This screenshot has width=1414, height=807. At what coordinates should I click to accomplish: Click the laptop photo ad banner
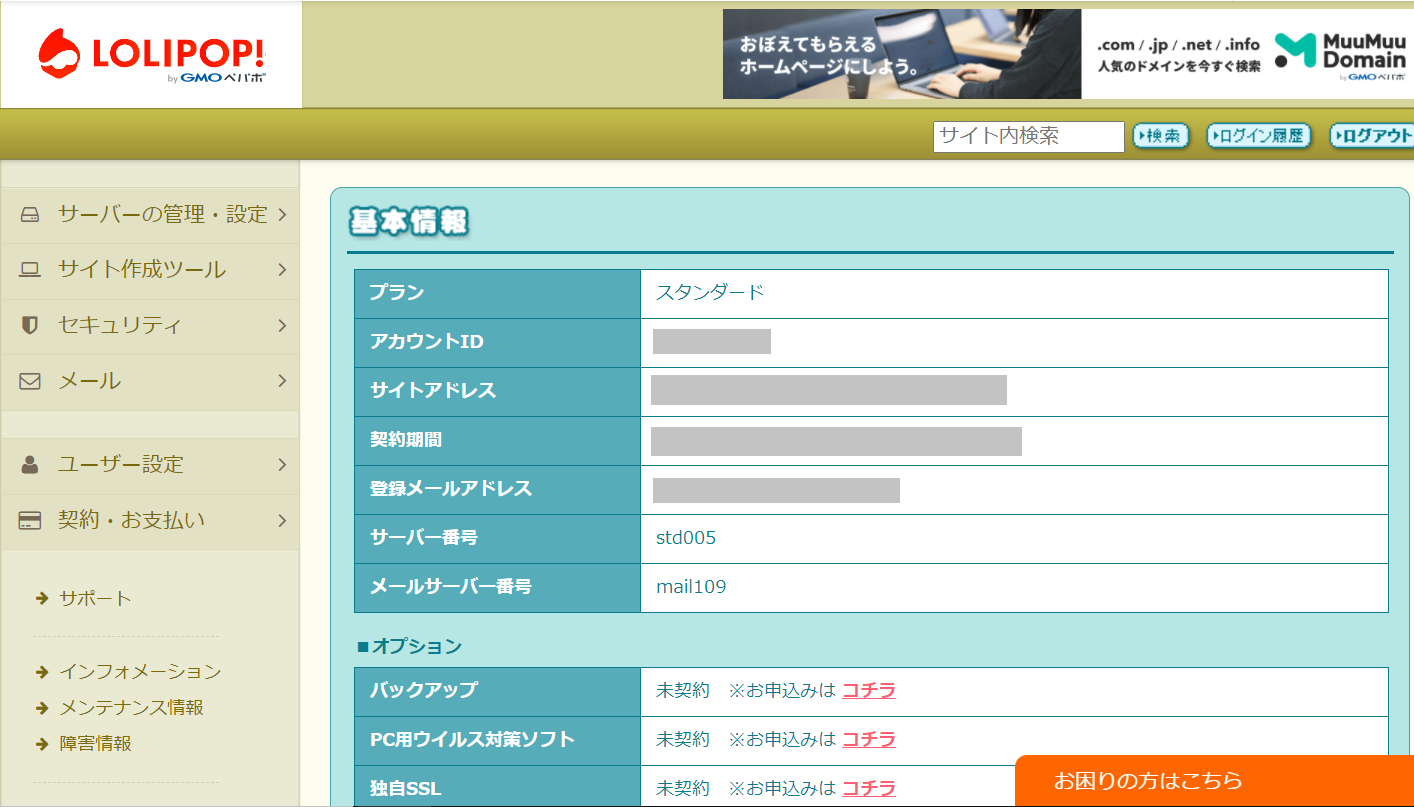tap(902, 54)
